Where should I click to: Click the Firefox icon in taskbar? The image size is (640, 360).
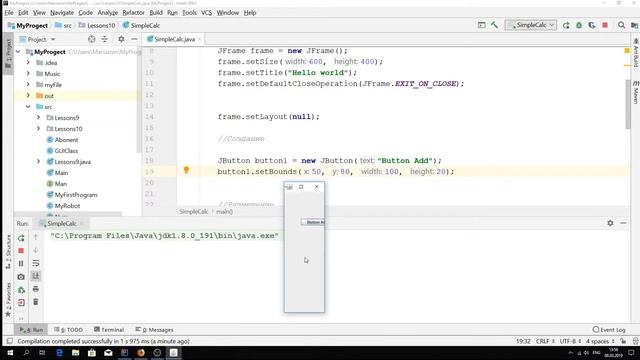[x=141, y=353]
